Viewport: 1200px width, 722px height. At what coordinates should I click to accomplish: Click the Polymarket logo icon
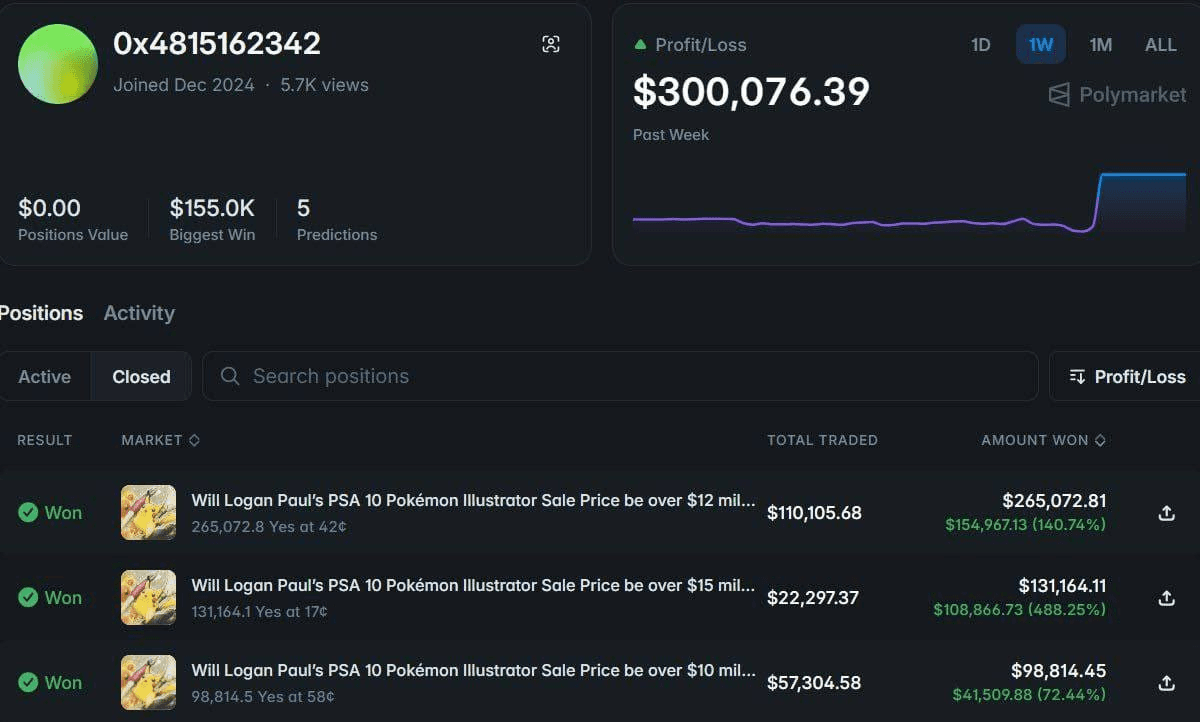click(x=1059, y=95)
